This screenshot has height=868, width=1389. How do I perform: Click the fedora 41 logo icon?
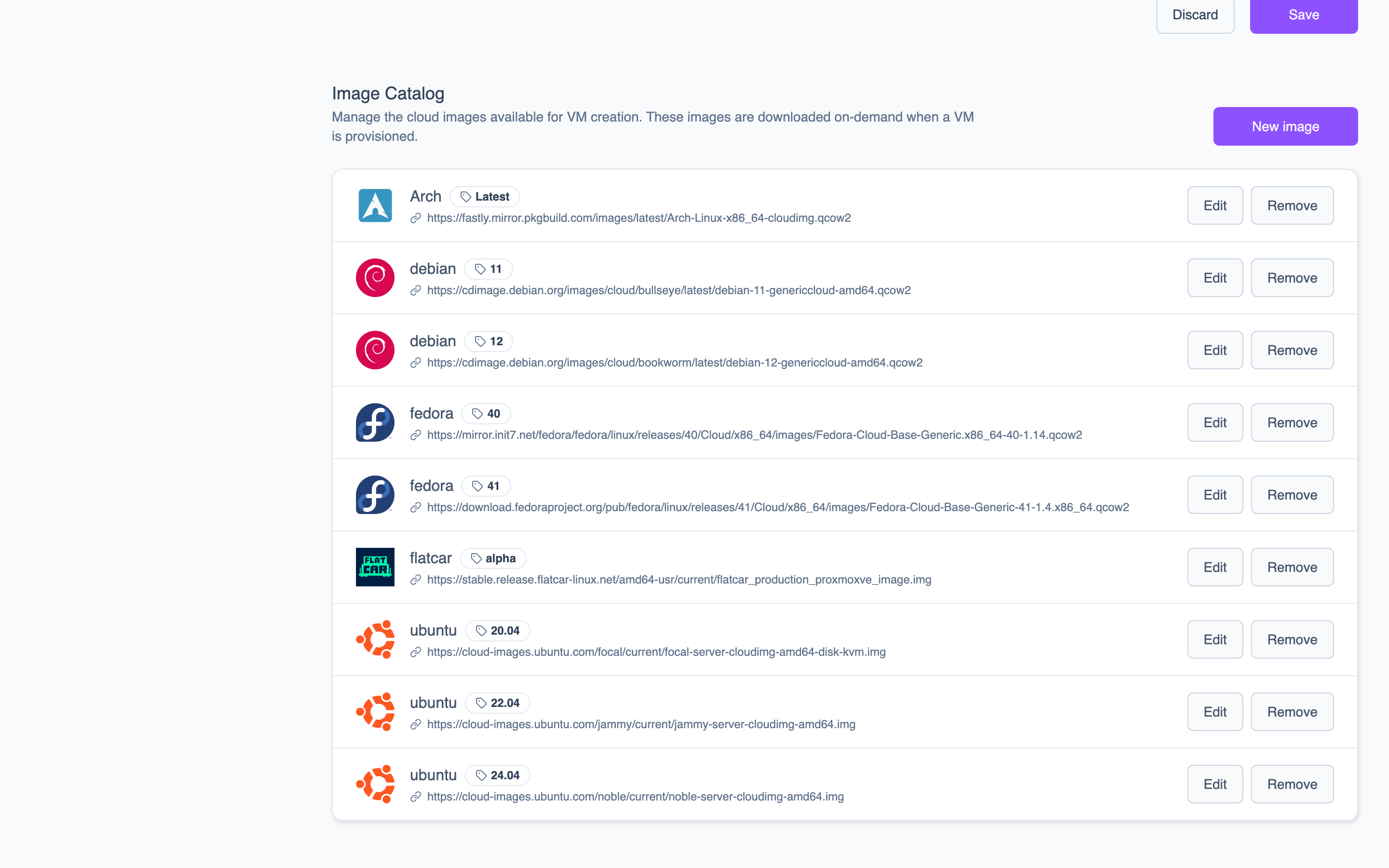pos(375,495)
